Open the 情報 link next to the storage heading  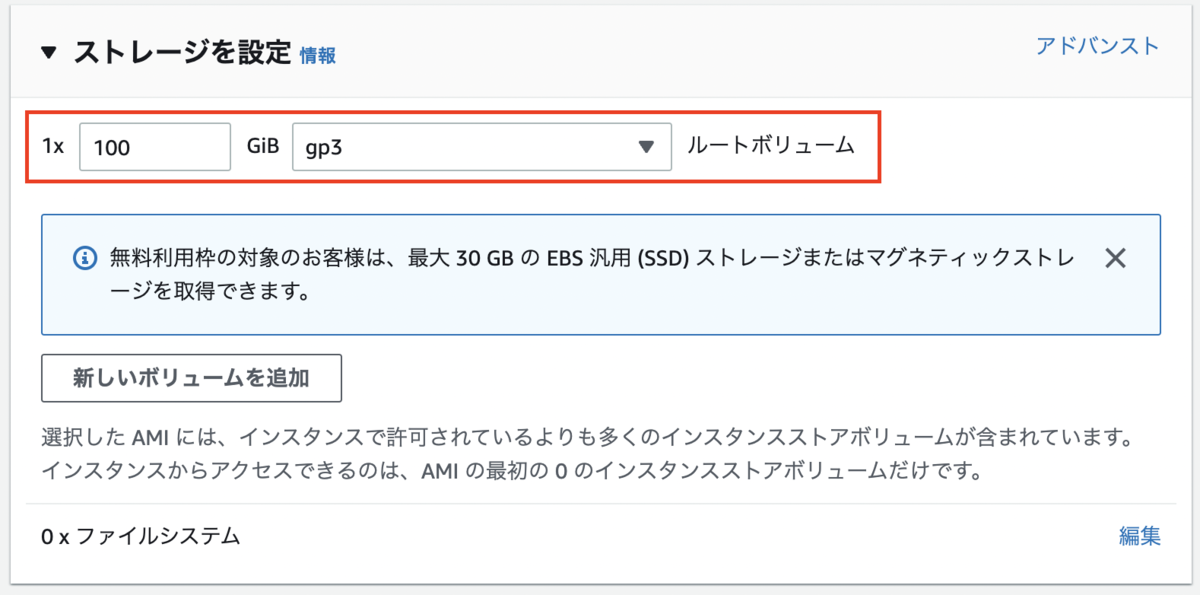[318, 56]
